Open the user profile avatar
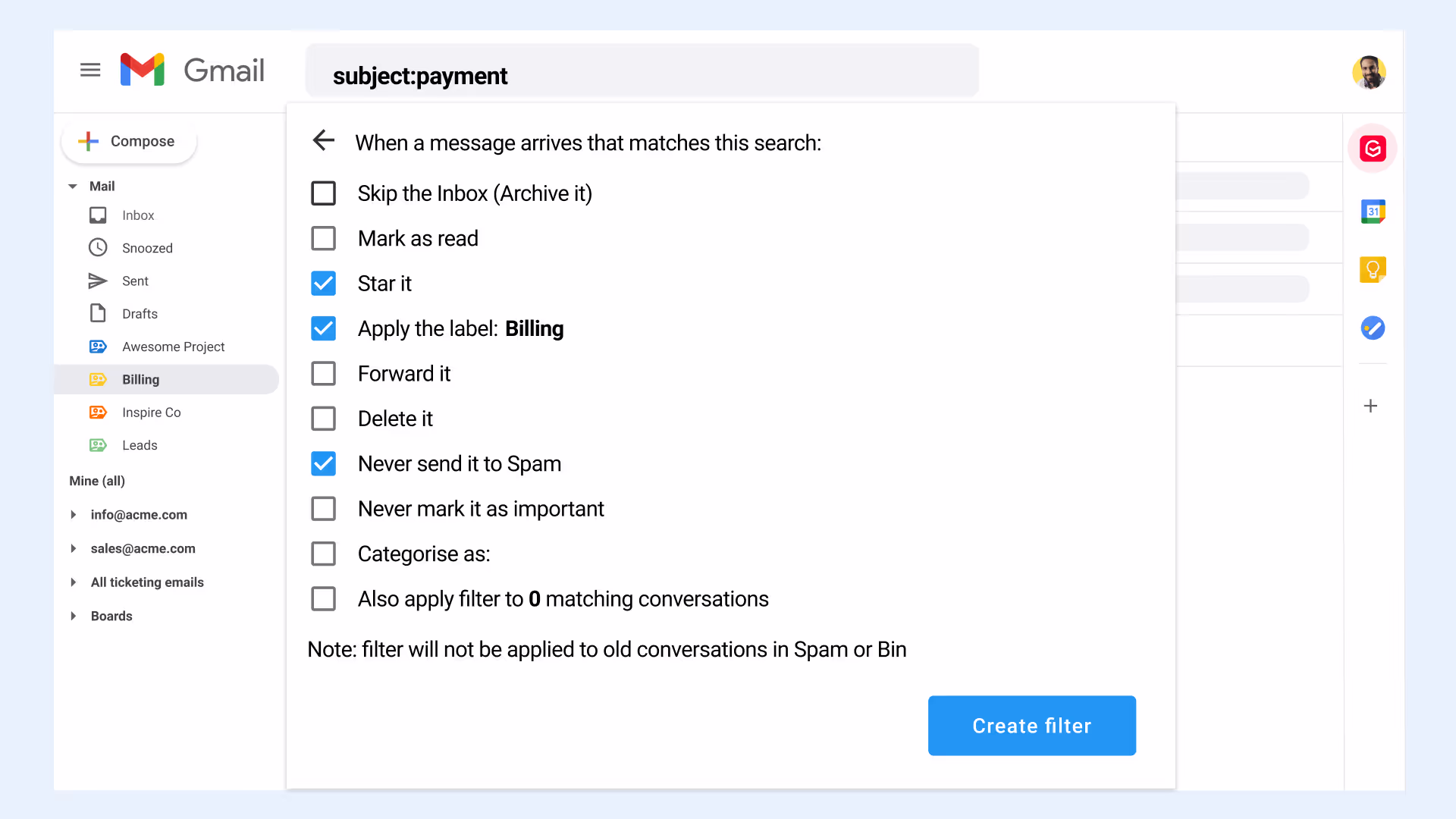1456x819 pixels. coord(1369,73)
